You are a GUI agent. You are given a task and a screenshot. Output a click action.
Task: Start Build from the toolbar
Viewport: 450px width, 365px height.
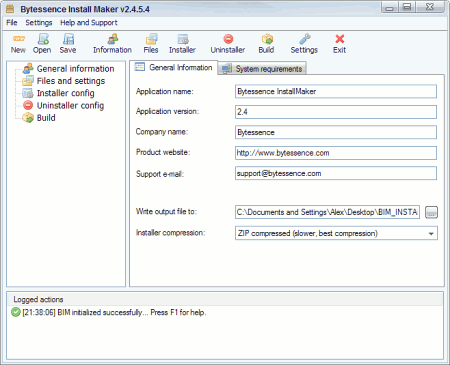pyautogui.click(x=267, y=44)
